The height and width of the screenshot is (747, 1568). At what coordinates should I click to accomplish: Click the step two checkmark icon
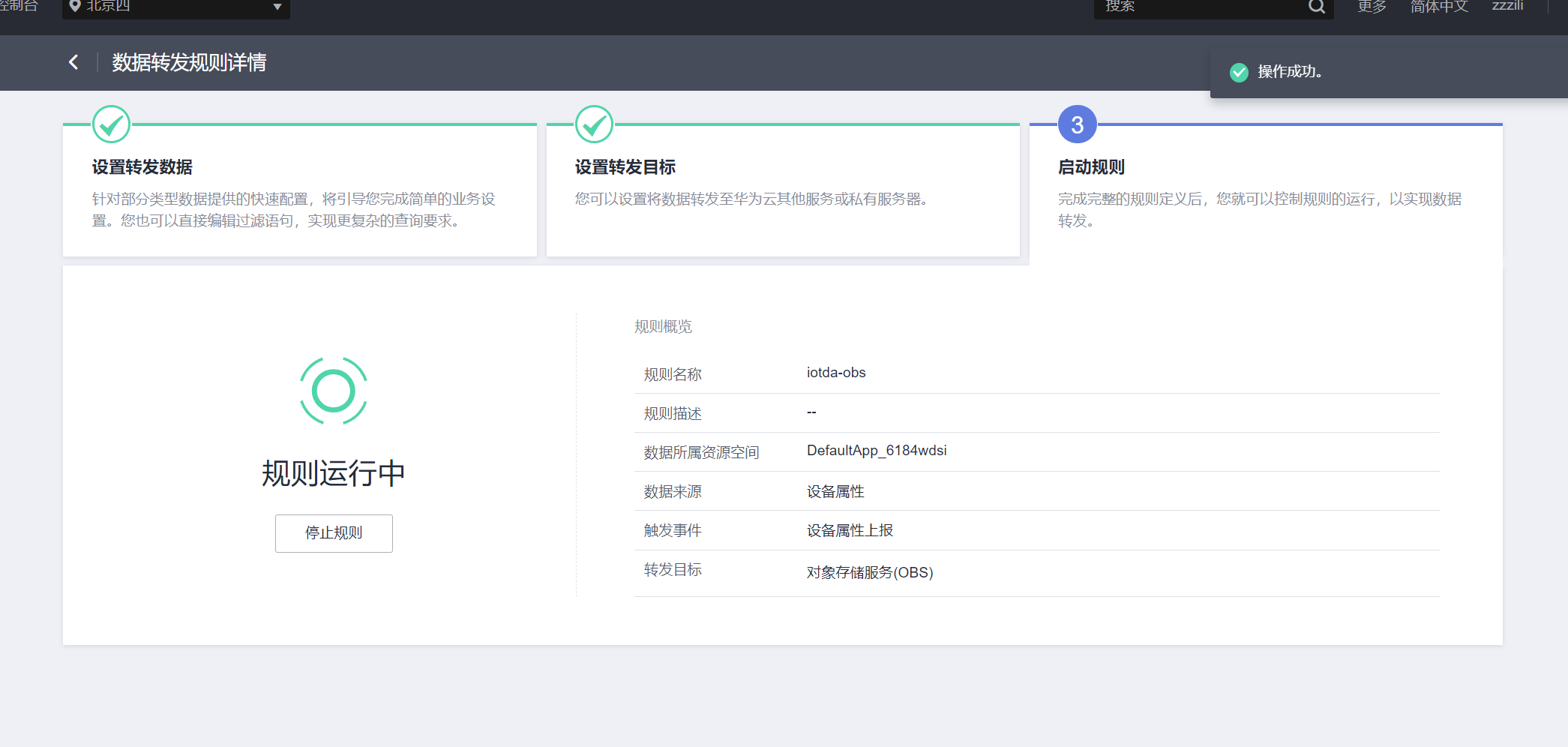[594, 124]
